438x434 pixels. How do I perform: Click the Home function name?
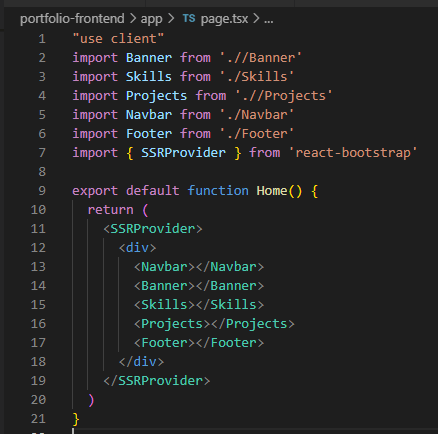(x=272, y=191)
